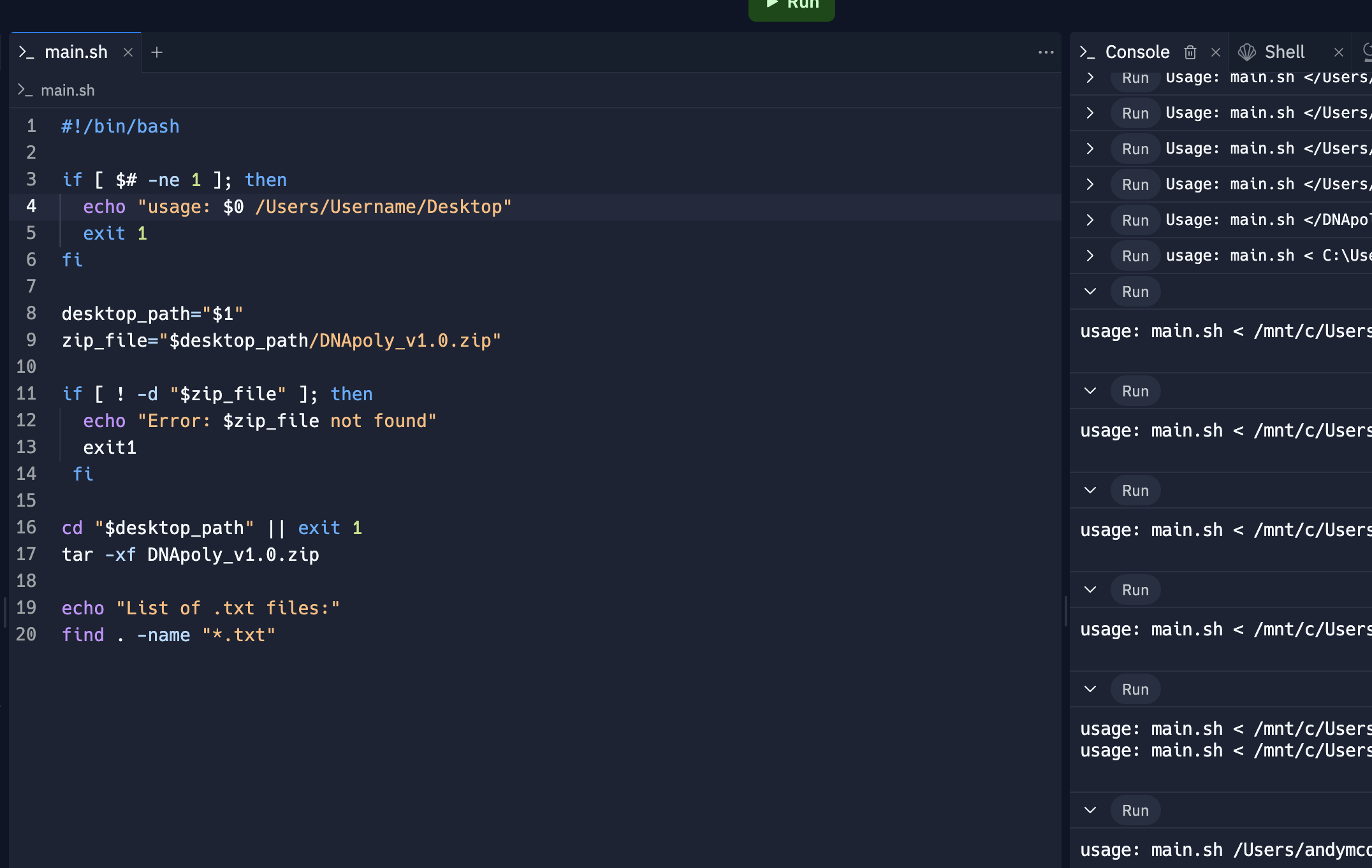
Task: Select the main.sh file tab
Action: pyautogui.click(x=75, y=52)
